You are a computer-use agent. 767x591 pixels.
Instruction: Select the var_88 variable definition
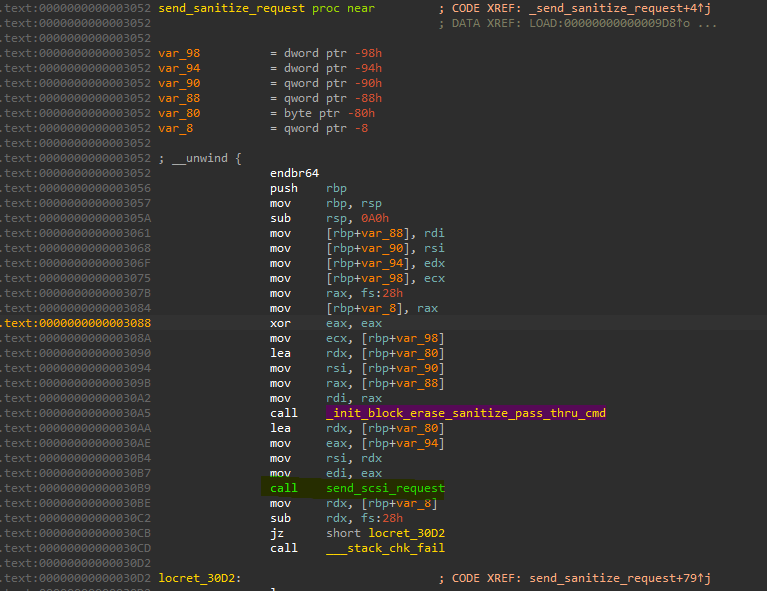pyautogui.click(x=179, y=98)
